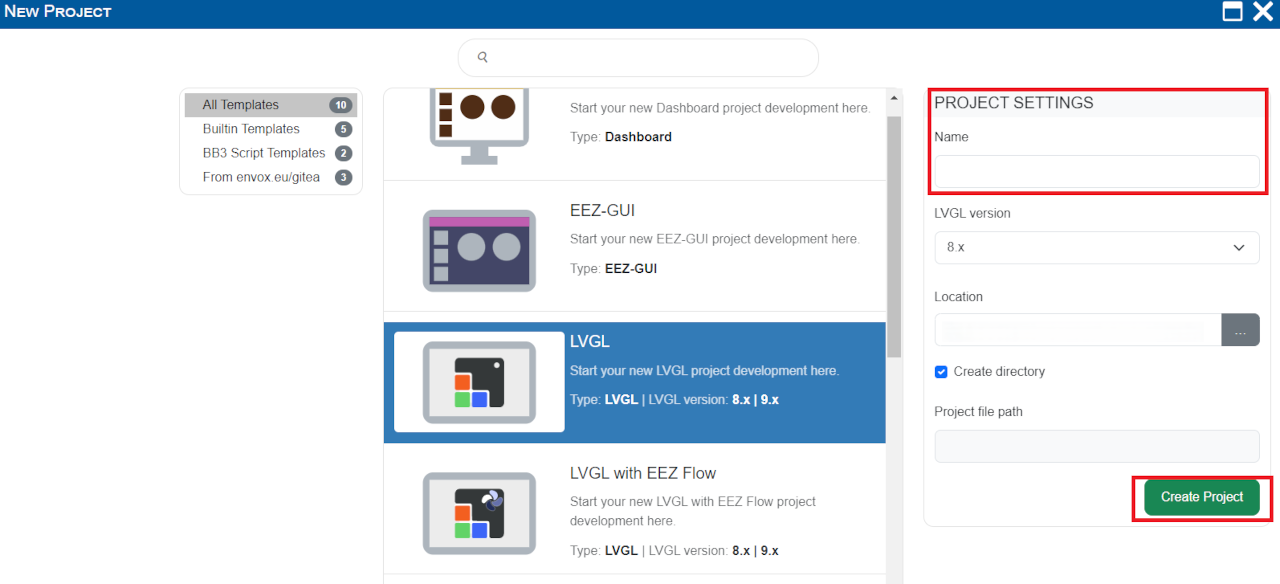Click the Project file path field

pyautogui.click(x=1096, y=446)
